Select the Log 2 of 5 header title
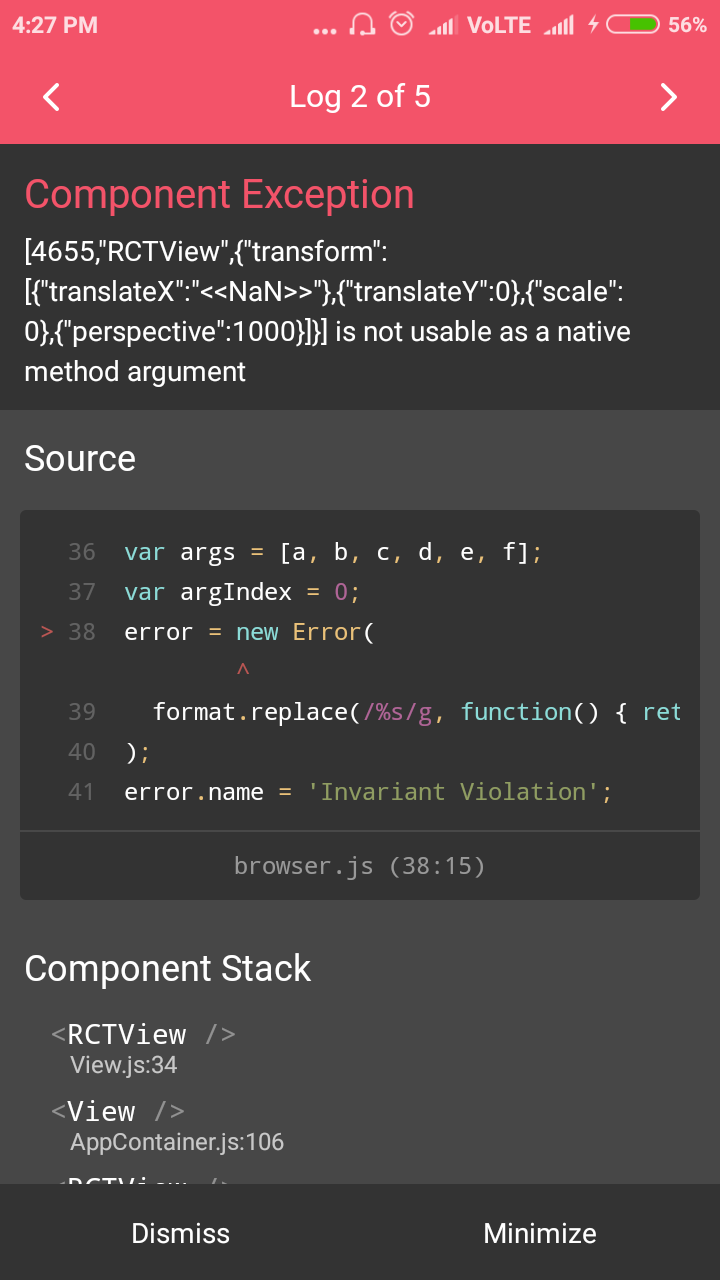720x1280 pixels. pos(360,97)
